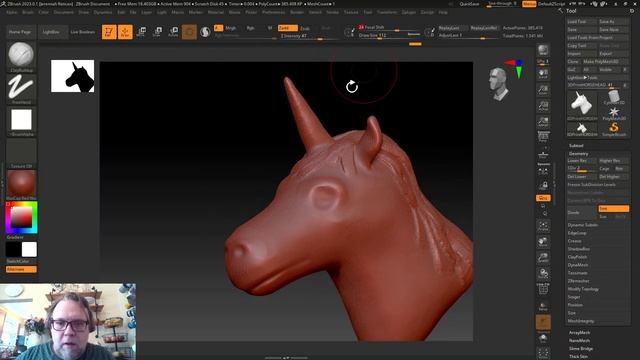Open the Brush menu
This screenshot has width=640, height=360.
[x=28, y=12]
